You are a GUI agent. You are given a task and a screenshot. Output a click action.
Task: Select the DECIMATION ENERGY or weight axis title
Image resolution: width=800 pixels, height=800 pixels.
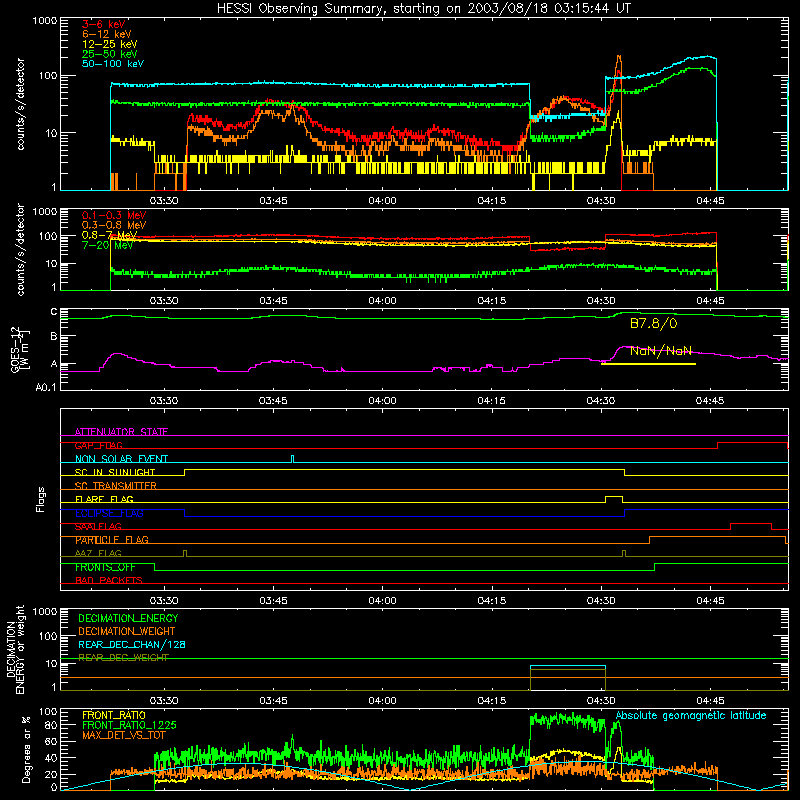pyautogui.click(x=15, y=649)
